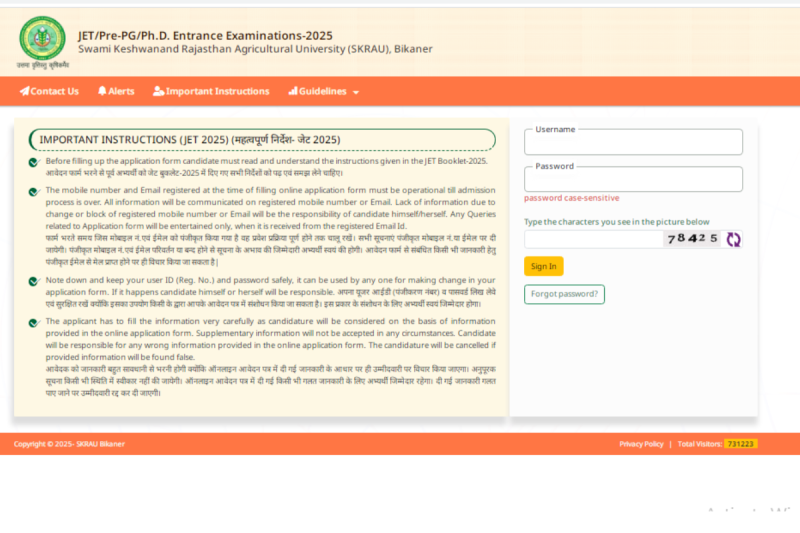
Task: Click the check icon beside the JET Booklet instruction
Action: 33,162
